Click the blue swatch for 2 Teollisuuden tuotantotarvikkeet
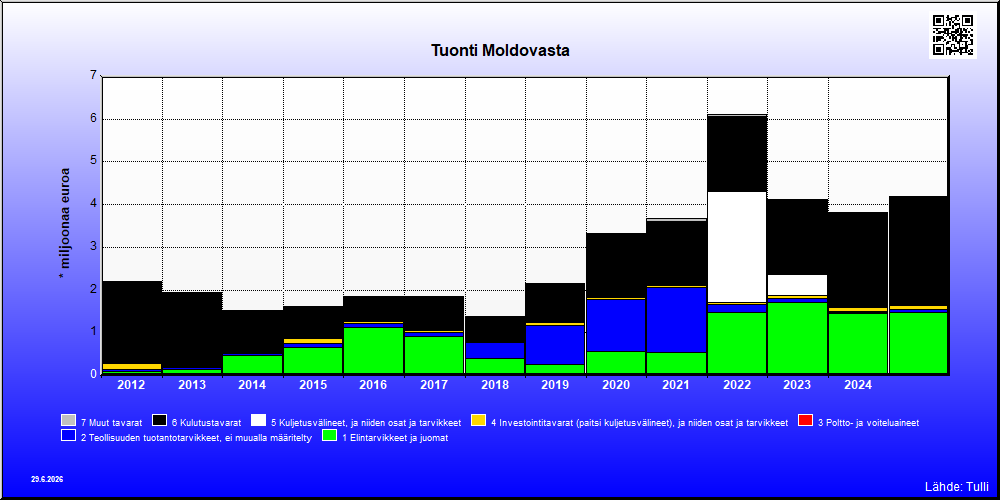The image size is (1000, 500). point(68,436)
